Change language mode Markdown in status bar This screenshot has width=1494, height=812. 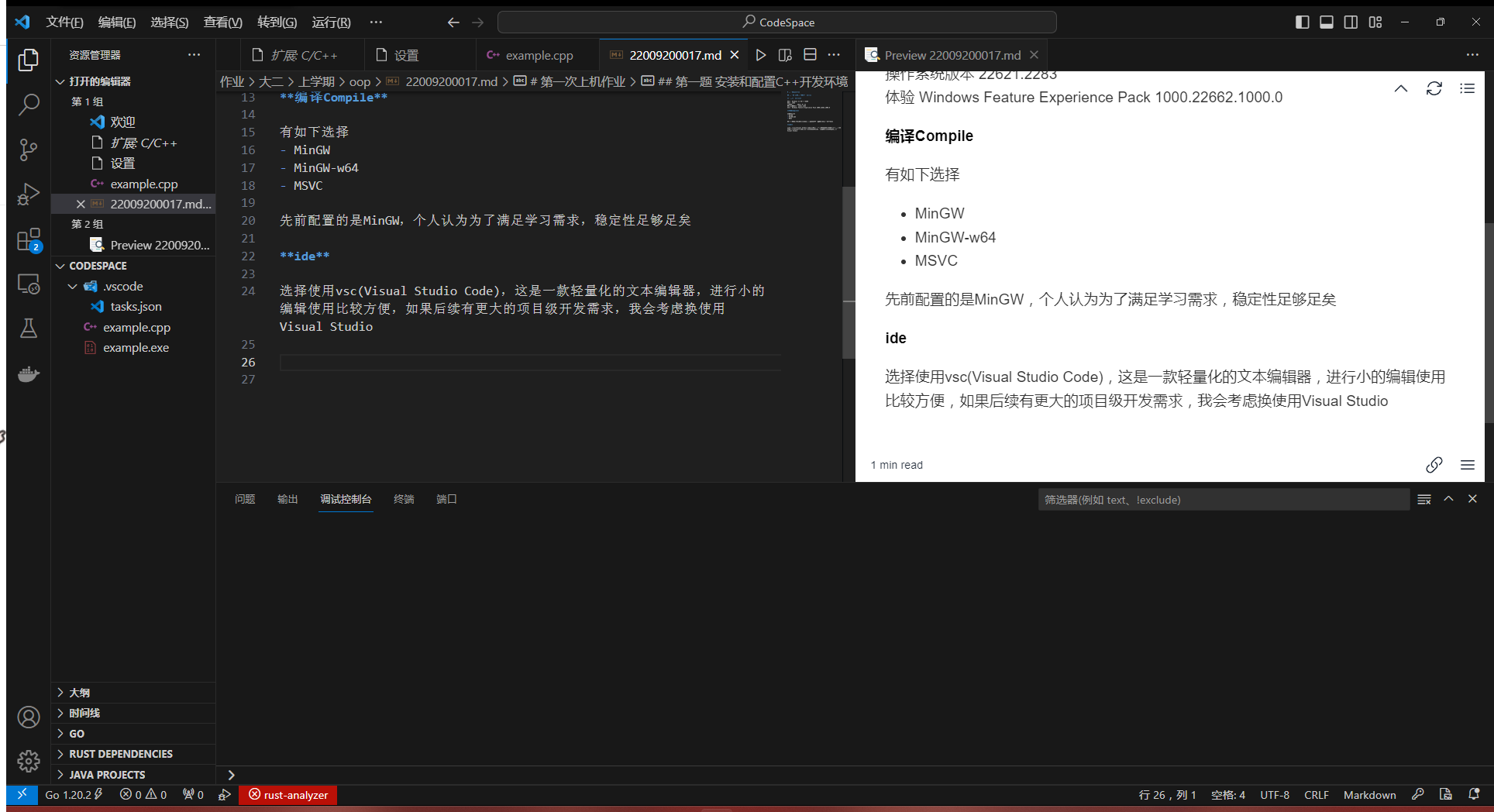(x=1369, y=795)
